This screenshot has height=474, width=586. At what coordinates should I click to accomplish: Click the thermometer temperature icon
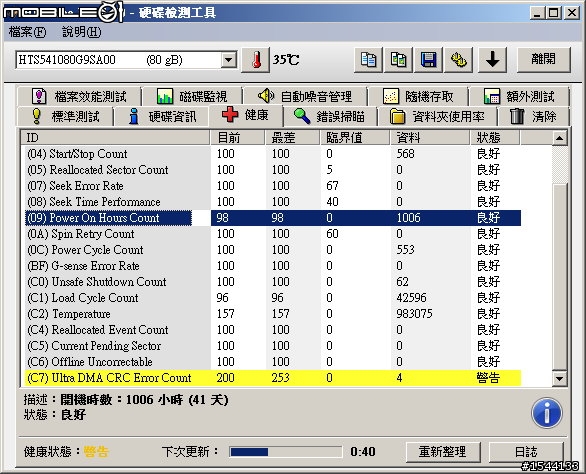pyautogui.click(x=256, y=60)
